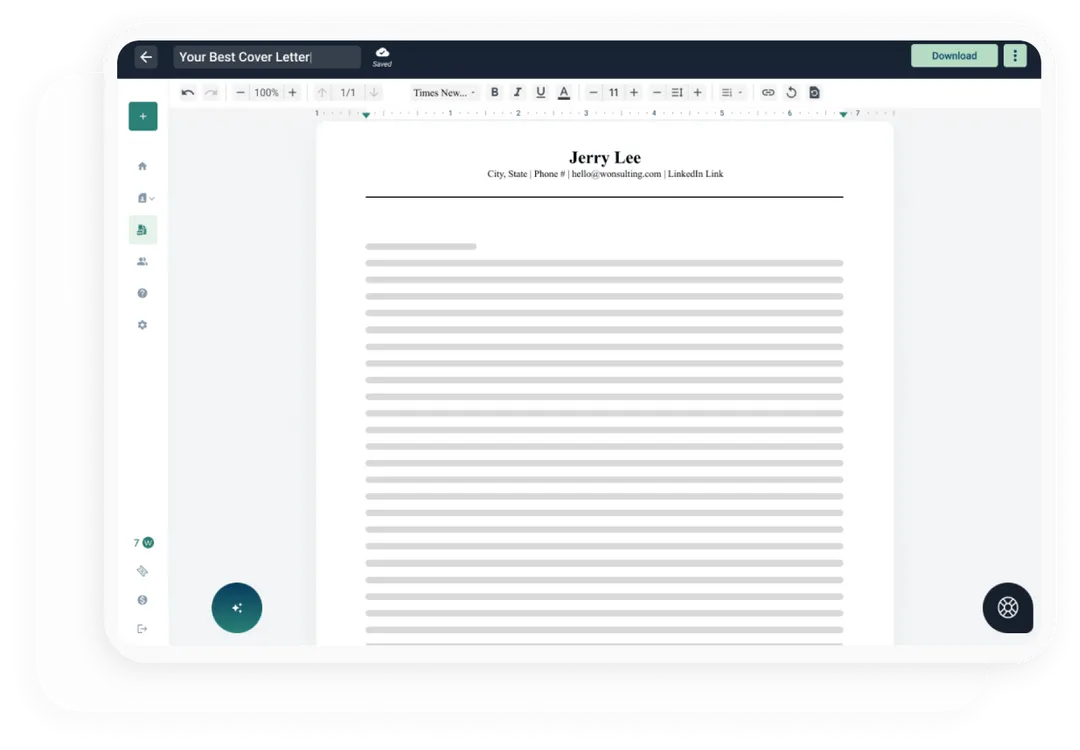Image resolution: width=1080 pixels, height=750 pixels.
Task: Log out using the exit icon
Action: (x=143, y=629)
